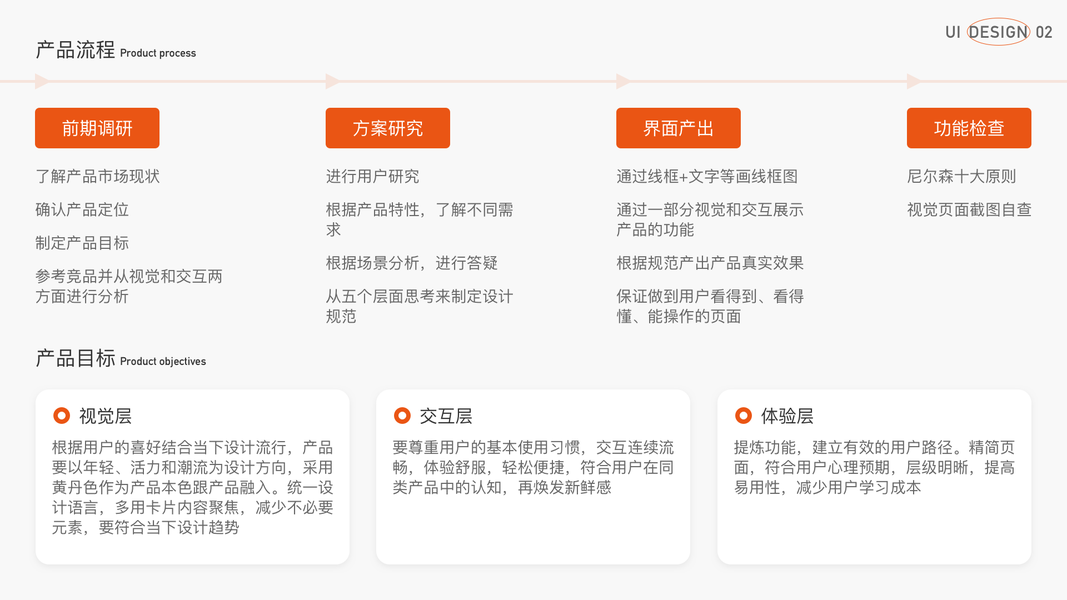The width and height of the screenshot is (1067, 600).
Task: Click the text 制定产品目标
Action: pos(82,243)
